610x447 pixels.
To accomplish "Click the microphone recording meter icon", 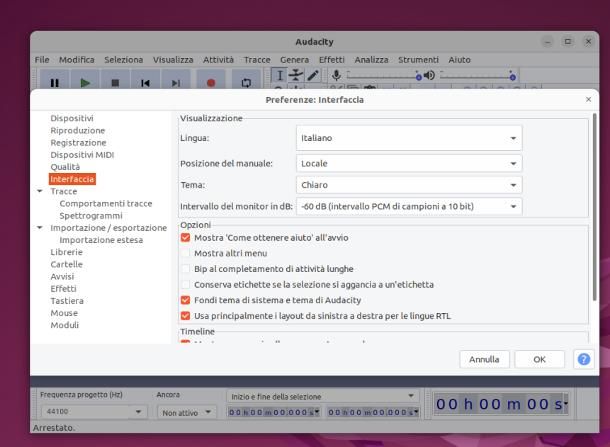I will pos(337,75).
